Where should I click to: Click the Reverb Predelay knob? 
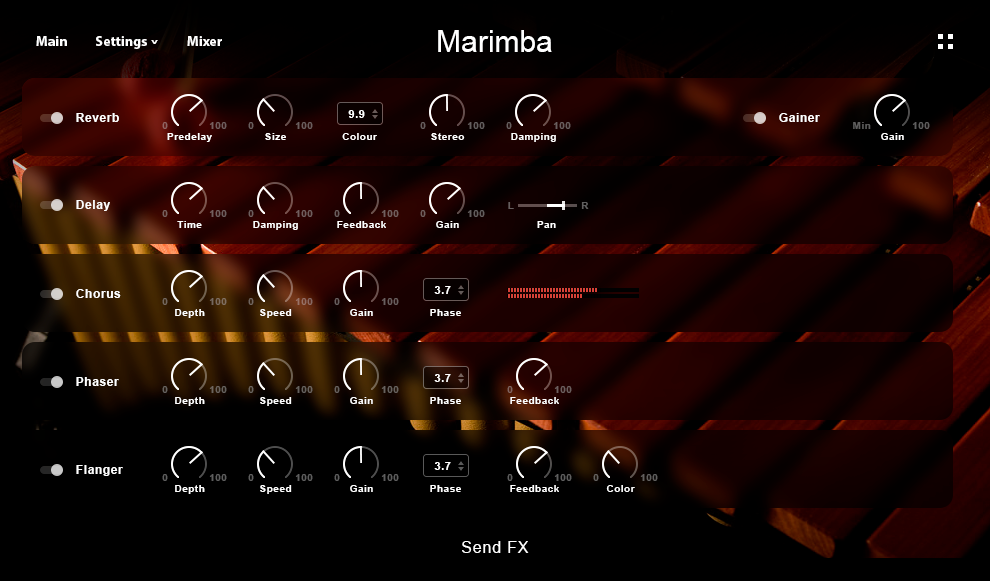[x=188, y=111]
